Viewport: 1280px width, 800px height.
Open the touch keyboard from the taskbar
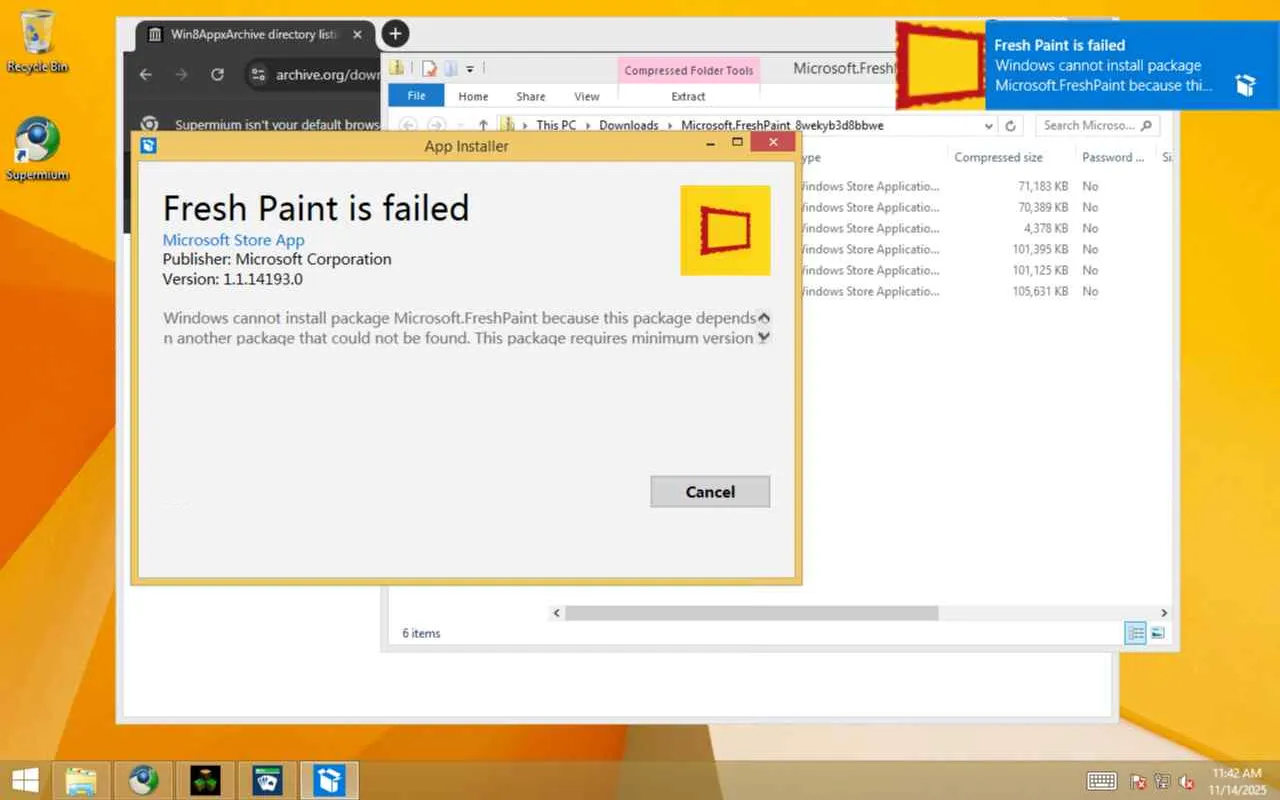1102,781
